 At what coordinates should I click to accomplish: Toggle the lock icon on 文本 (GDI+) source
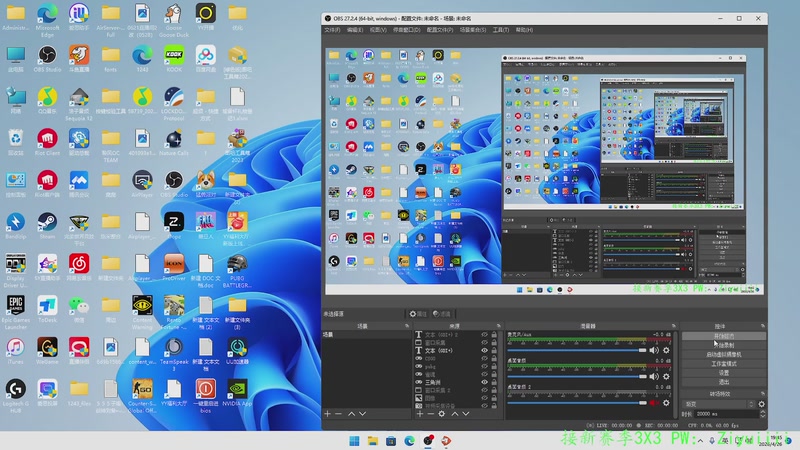coord(494,351)
